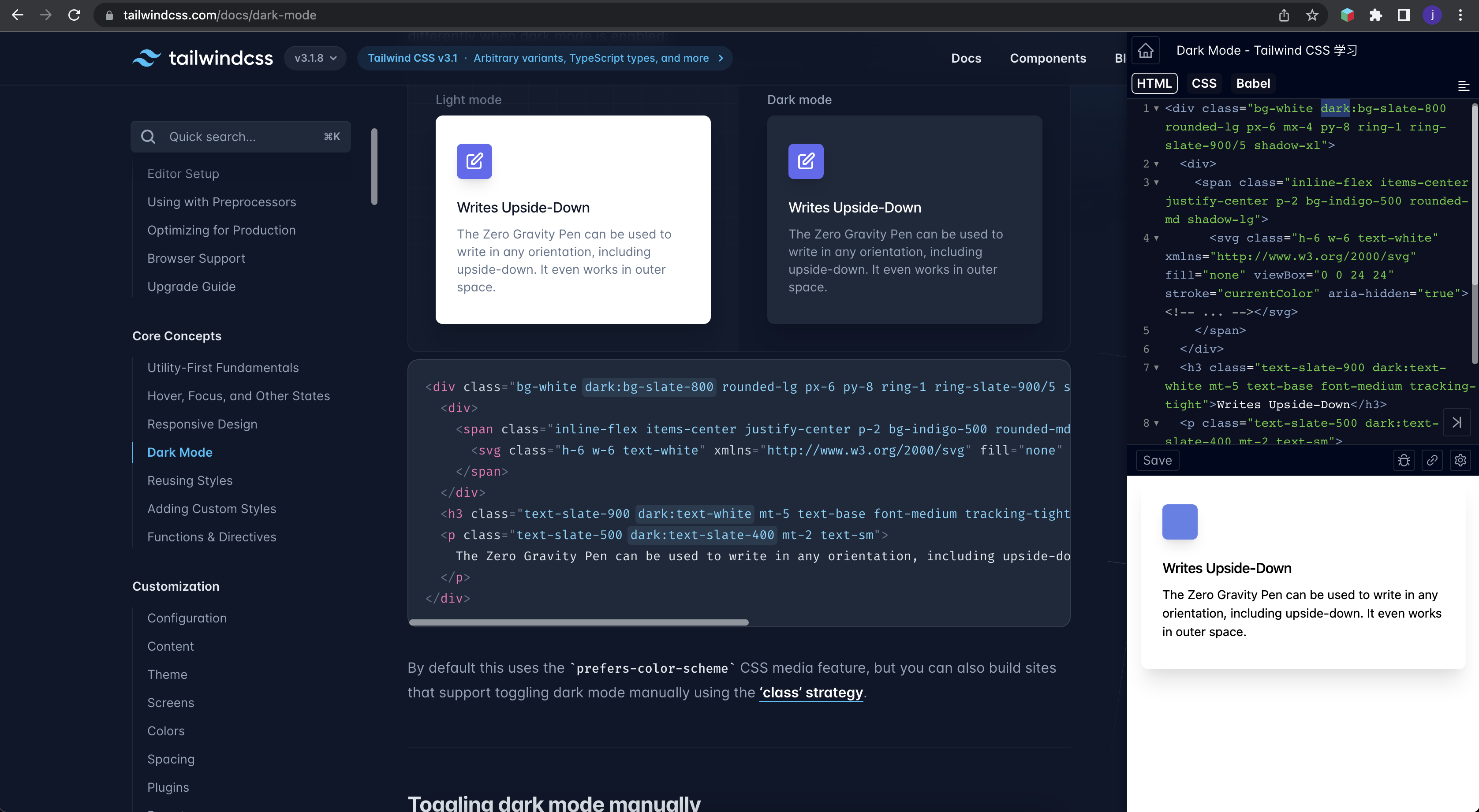Collapse the editor panel with arrow-bar icon
This screenshot has width=1479, height=812.
[1457, 422]
